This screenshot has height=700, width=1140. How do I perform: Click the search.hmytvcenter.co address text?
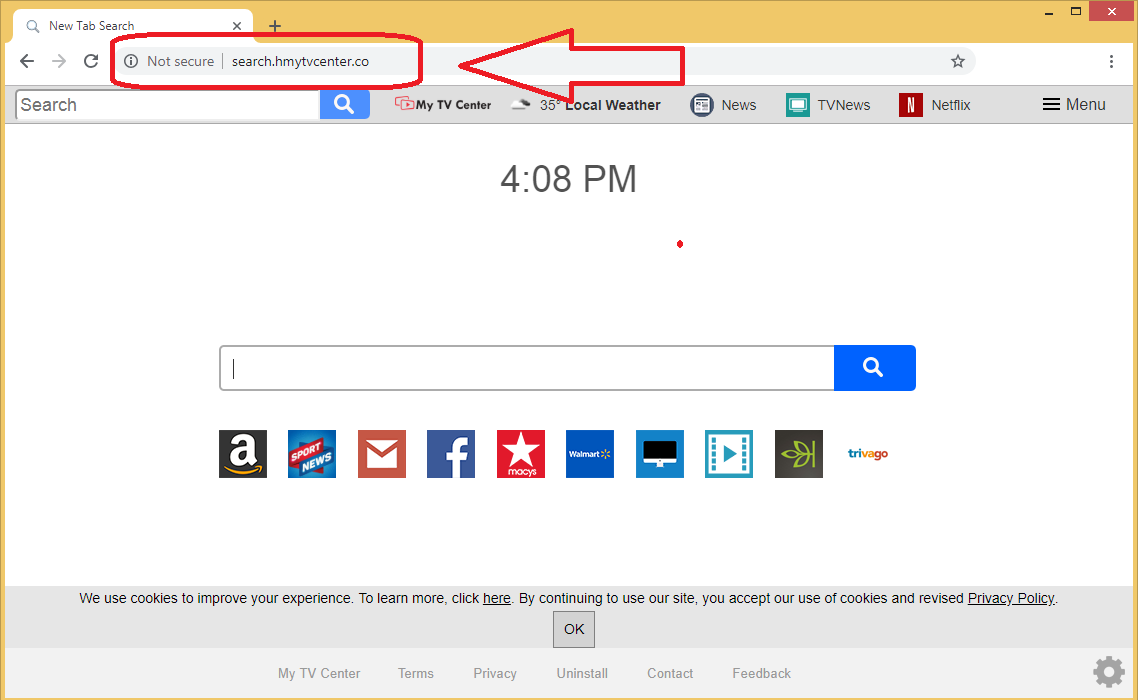click(x=300, y=61)
